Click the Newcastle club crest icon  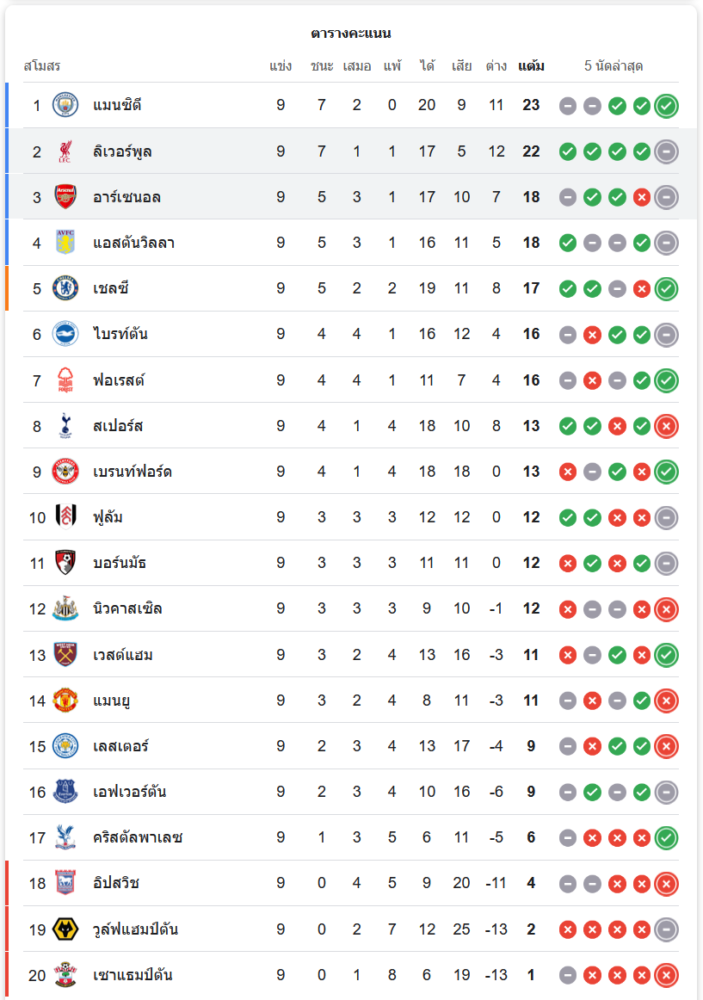pyautogui.click(x=65, y=609)
